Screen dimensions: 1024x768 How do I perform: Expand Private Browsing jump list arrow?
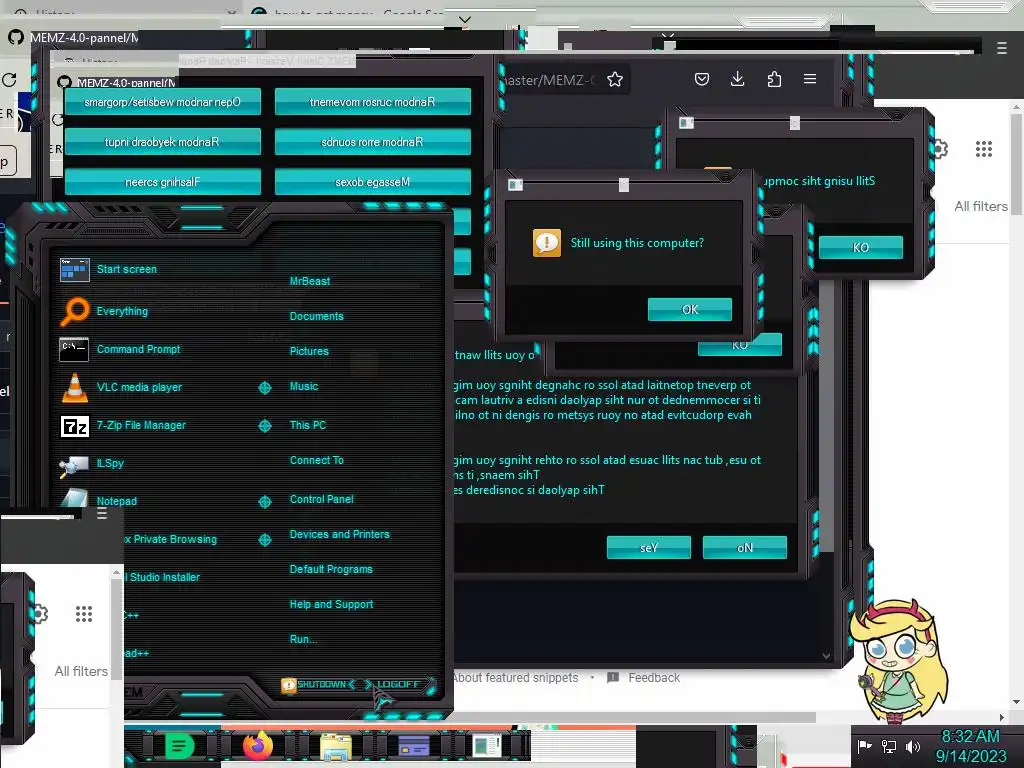(264, 539)
